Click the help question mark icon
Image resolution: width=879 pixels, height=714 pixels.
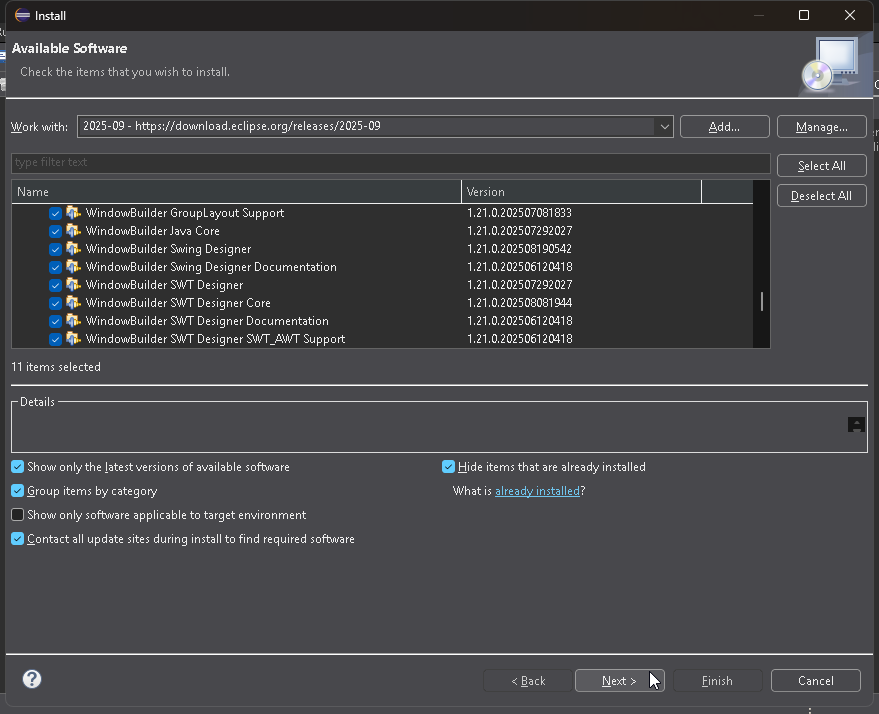31,679
